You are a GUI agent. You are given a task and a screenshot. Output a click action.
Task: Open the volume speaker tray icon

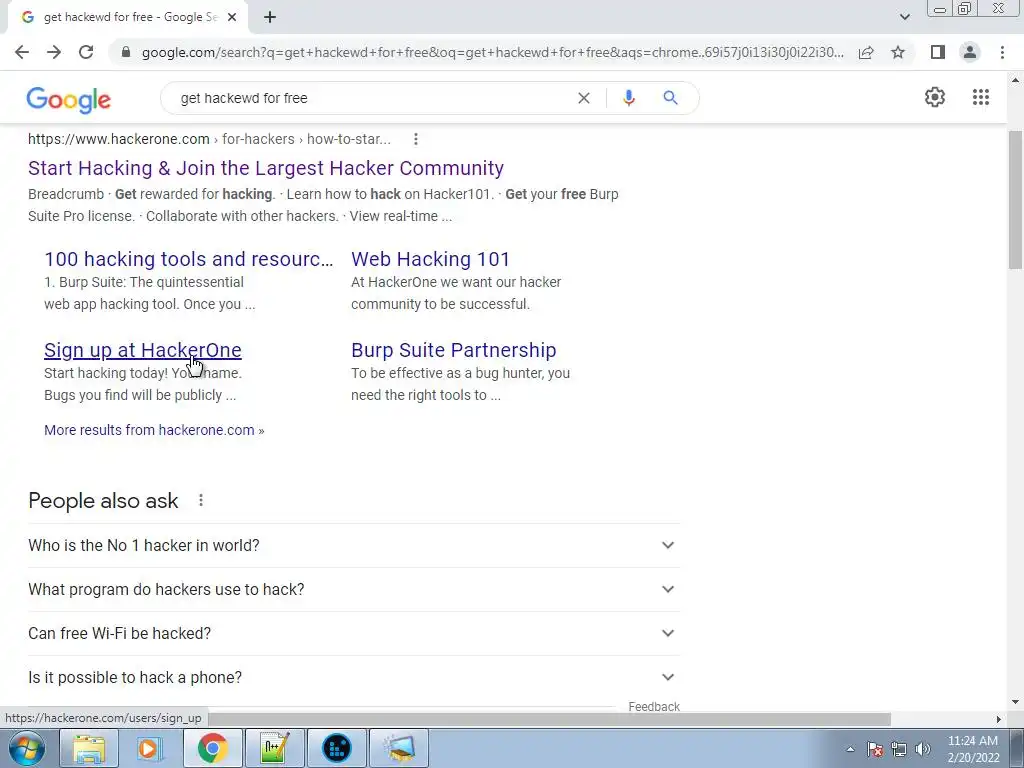click(x=923, y=749)
